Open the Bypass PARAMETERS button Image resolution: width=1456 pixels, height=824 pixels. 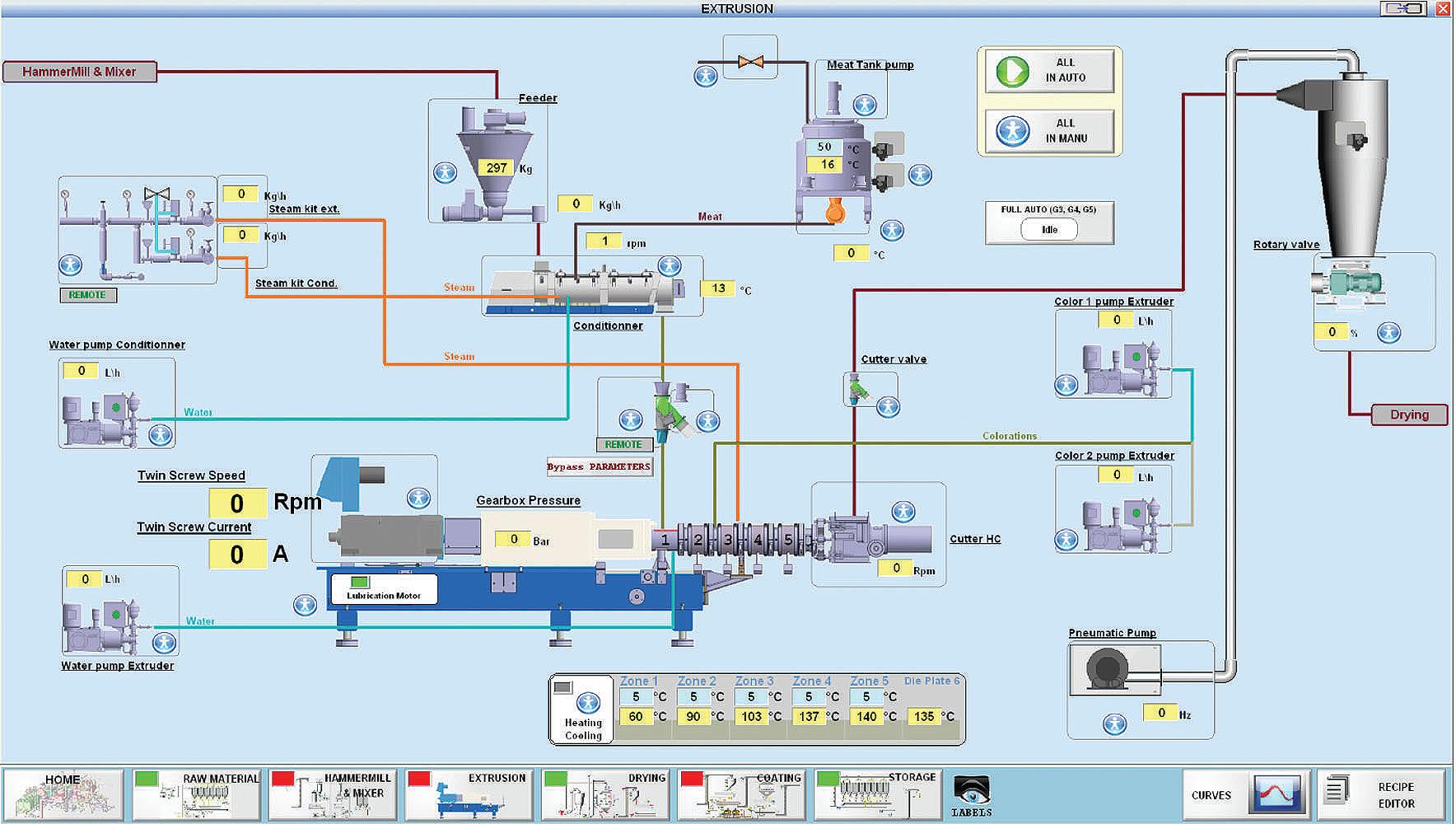600,466
